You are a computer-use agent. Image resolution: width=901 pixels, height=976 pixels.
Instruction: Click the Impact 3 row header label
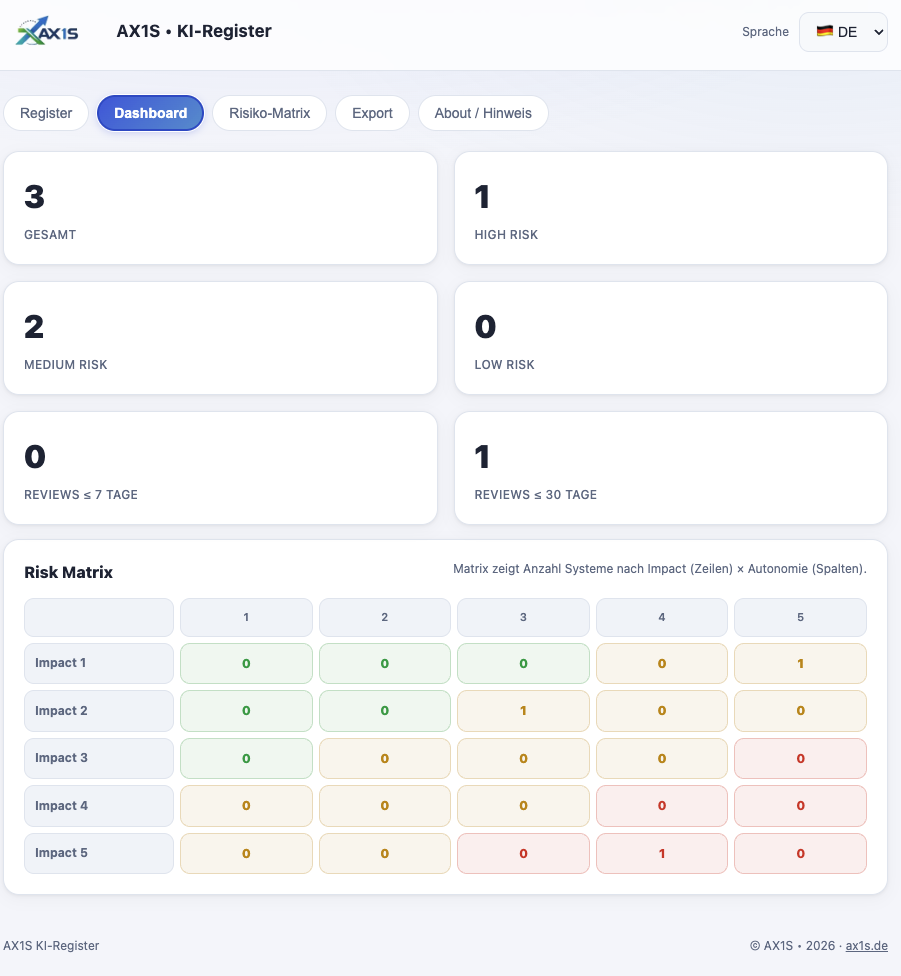pos(60,758)
